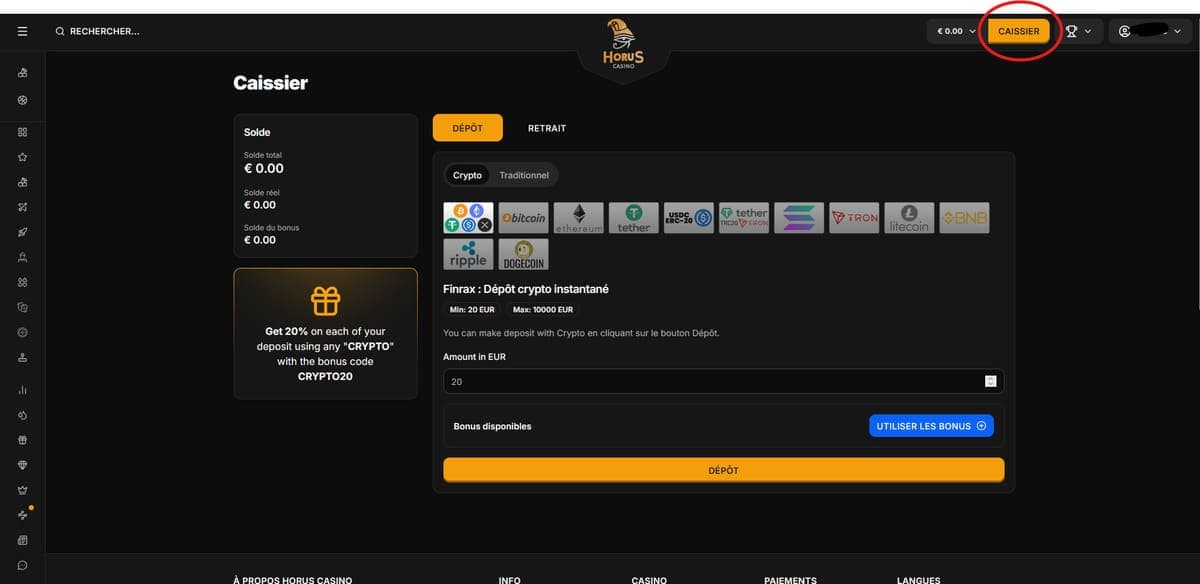Click the star favorites icon in sidebar
Image resolution: width=1200 pixels, height=584 pixels.
coord(22,157)
